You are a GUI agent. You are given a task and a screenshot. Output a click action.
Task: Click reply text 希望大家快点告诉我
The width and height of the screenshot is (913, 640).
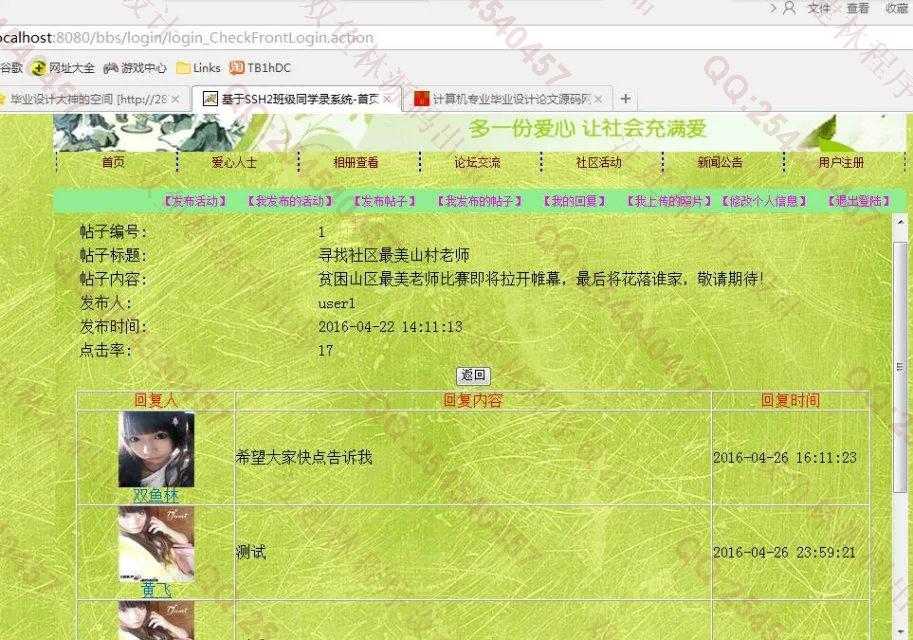pos(304,457)
